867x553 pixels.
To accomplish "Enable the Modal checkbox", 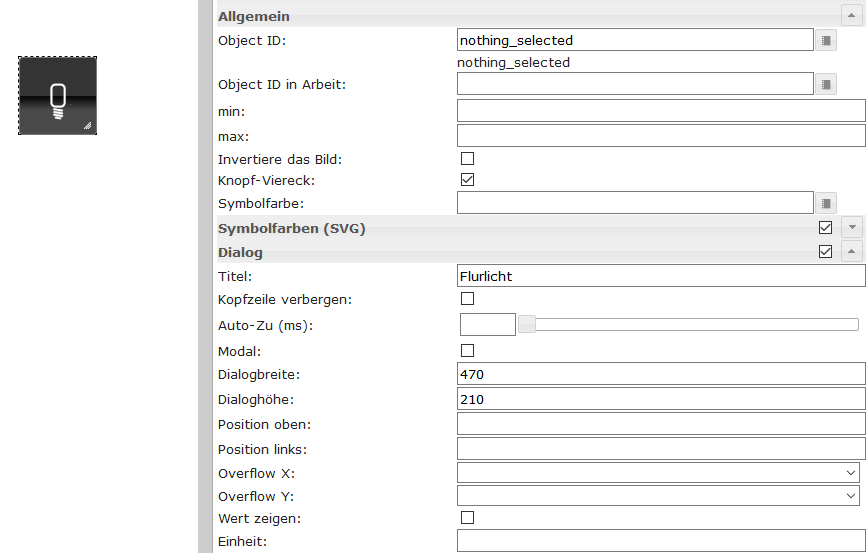I will click(467, 350).
